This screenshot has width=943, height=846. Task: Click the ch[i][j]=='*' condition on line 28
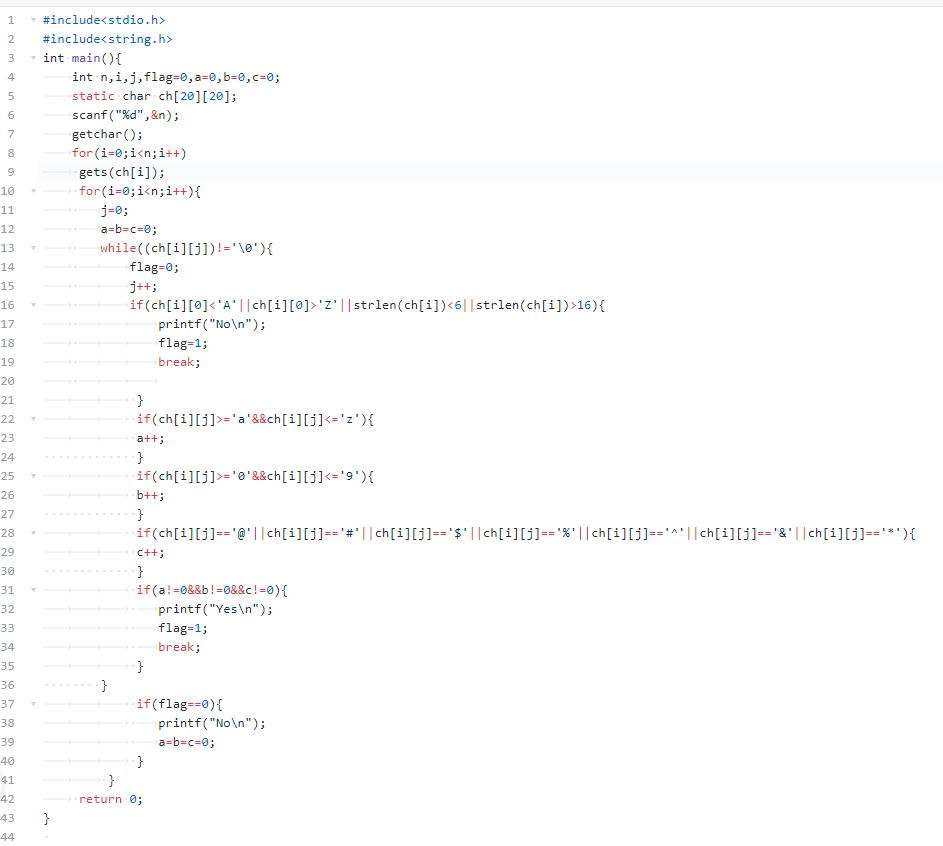(855, 533)
